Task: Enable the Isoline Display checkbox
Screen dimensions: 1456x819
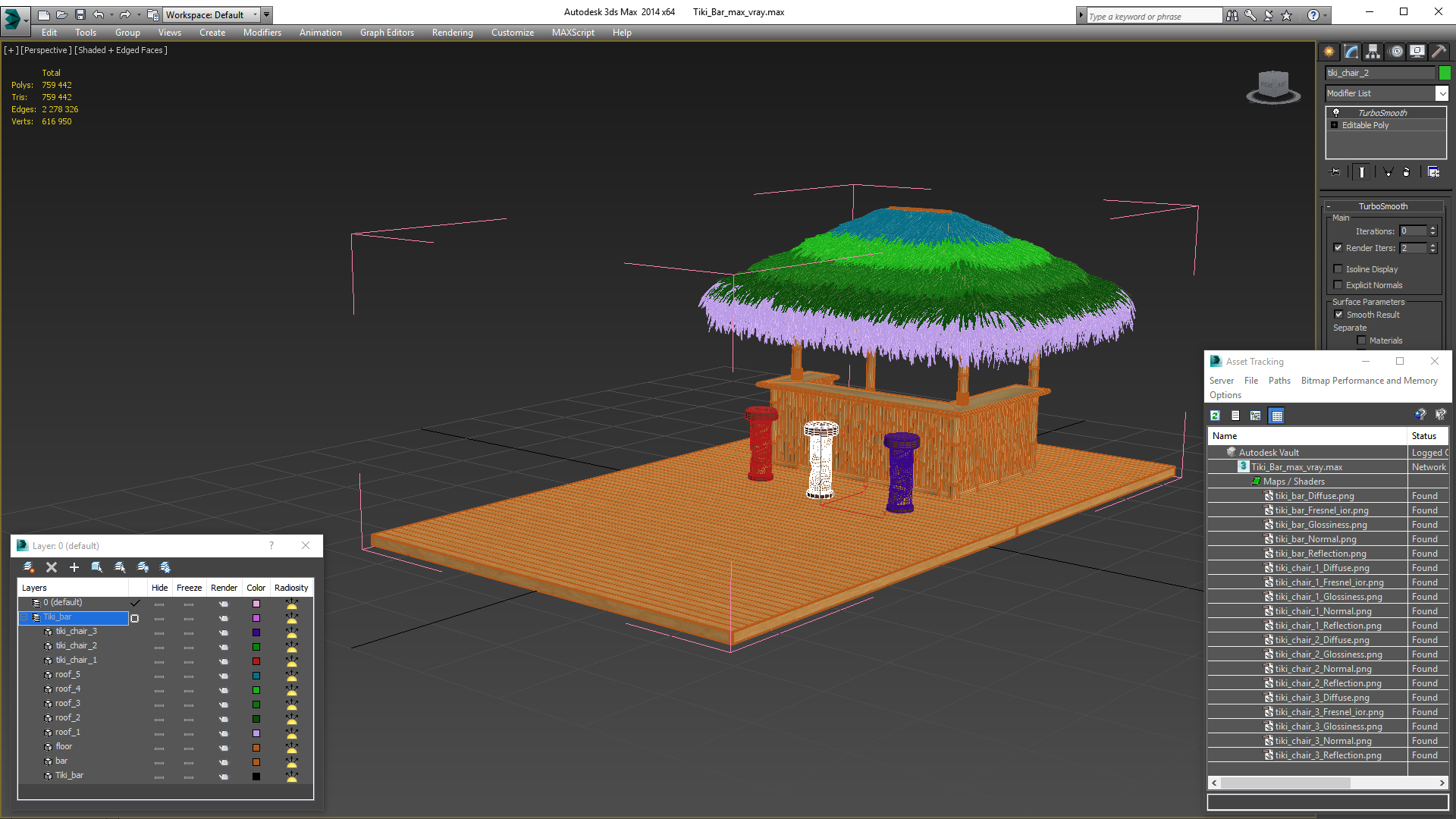Action: [x=1338, y=269]
